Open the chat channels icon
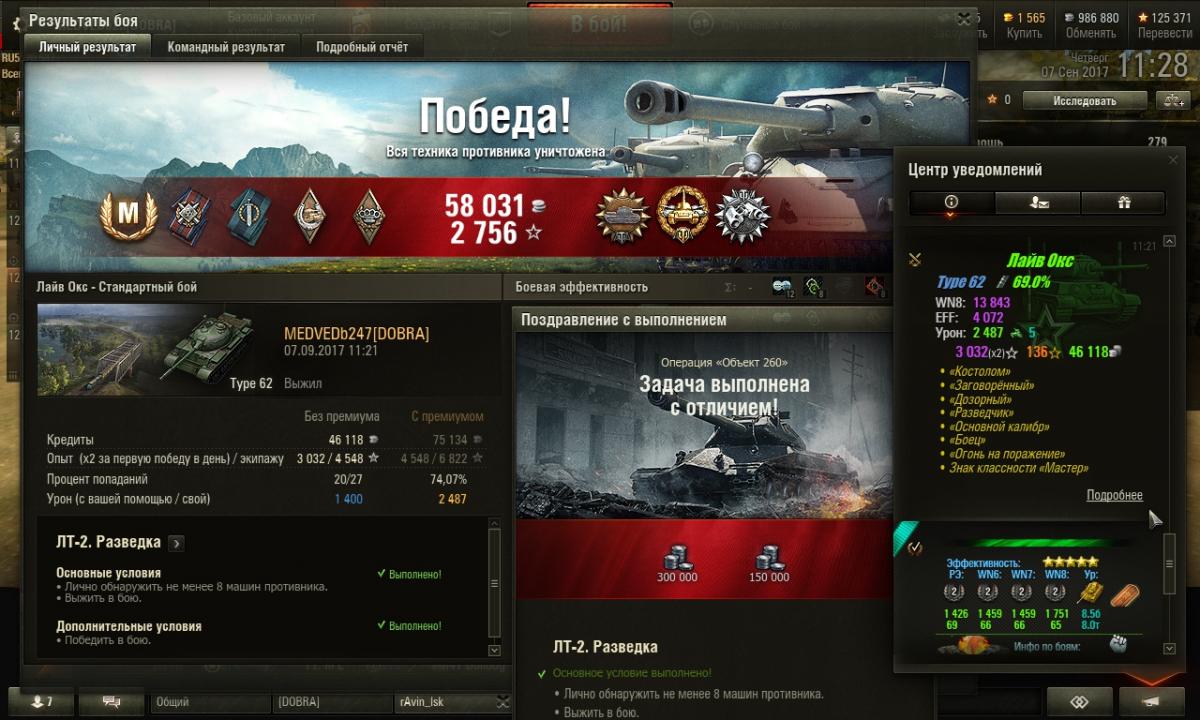 111,702
